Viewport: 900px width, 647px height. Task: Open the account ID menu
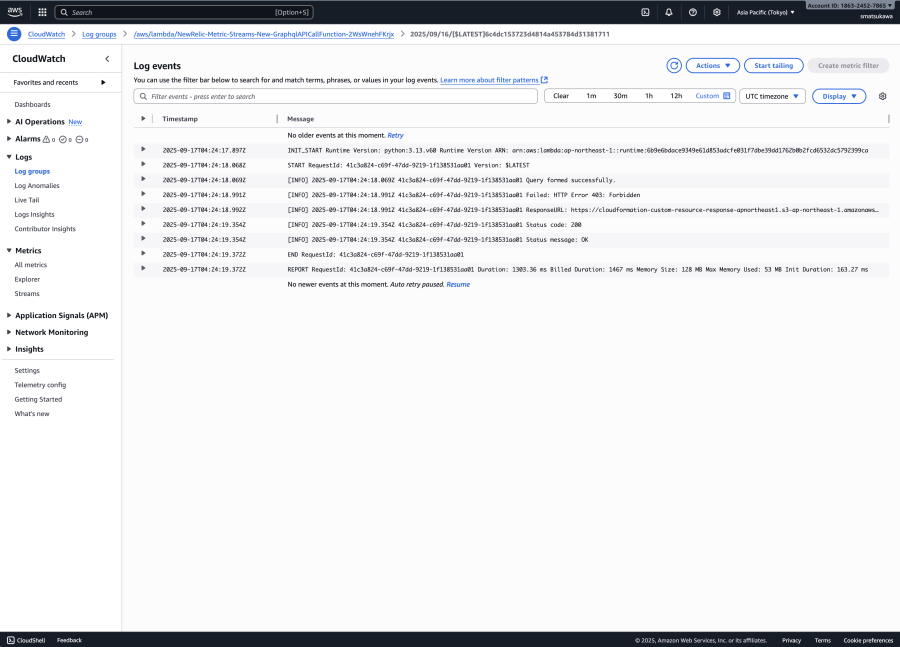pos(852,6)
